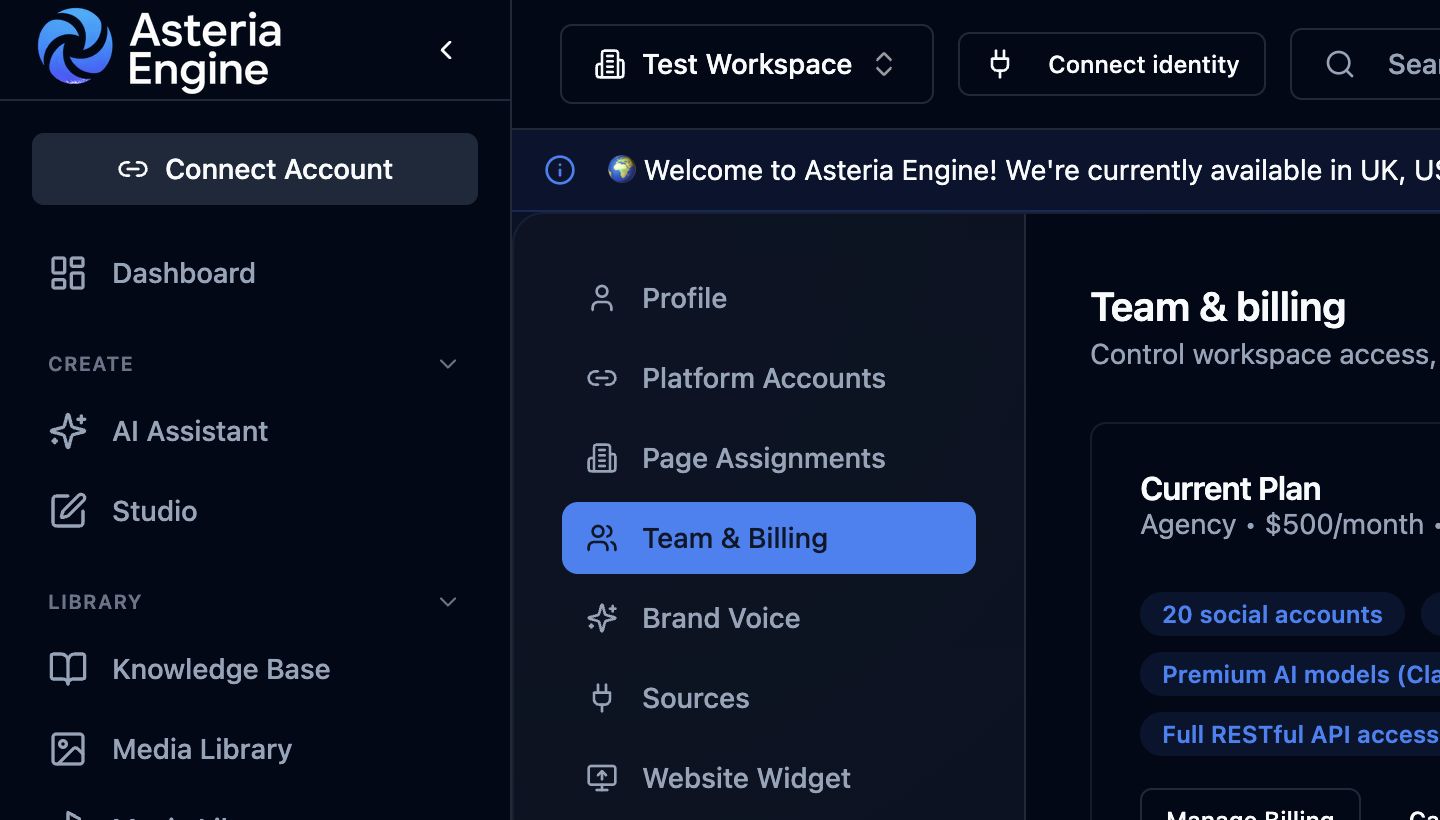The image size is (1440, 820).
Task: Click the 20 social accounts badge
Action: click(x=1272, y=614)
